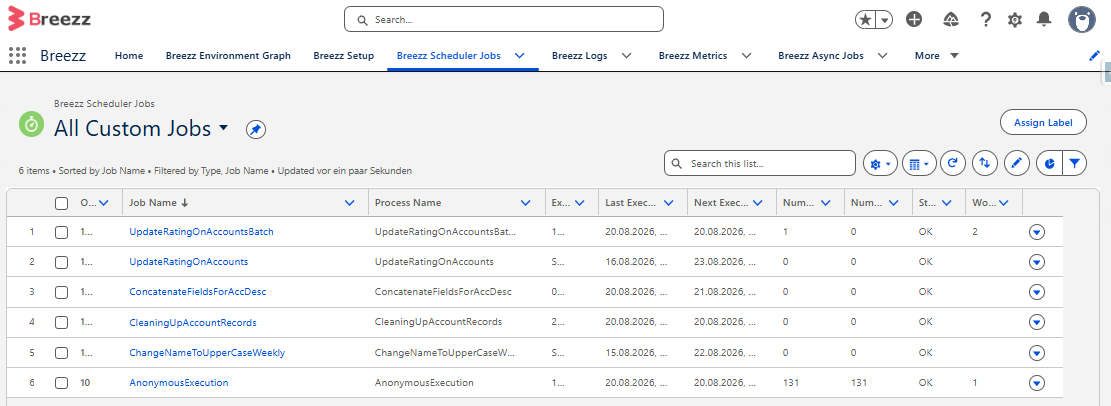Click the AnonymousExecution process name cell
This screenshot has height=406, width=1111.
coord(424,383)
